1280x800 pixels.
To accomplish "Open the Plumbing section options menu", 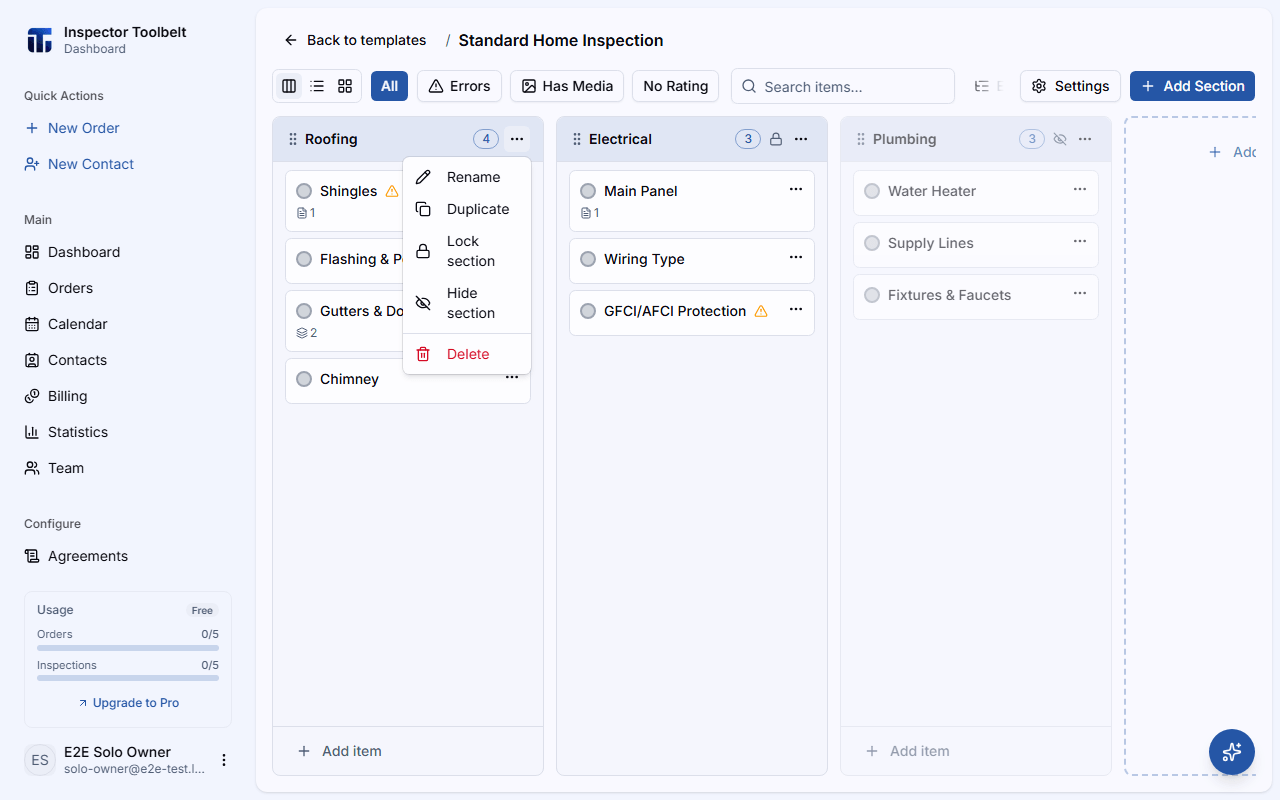I will pos(1085,139).
